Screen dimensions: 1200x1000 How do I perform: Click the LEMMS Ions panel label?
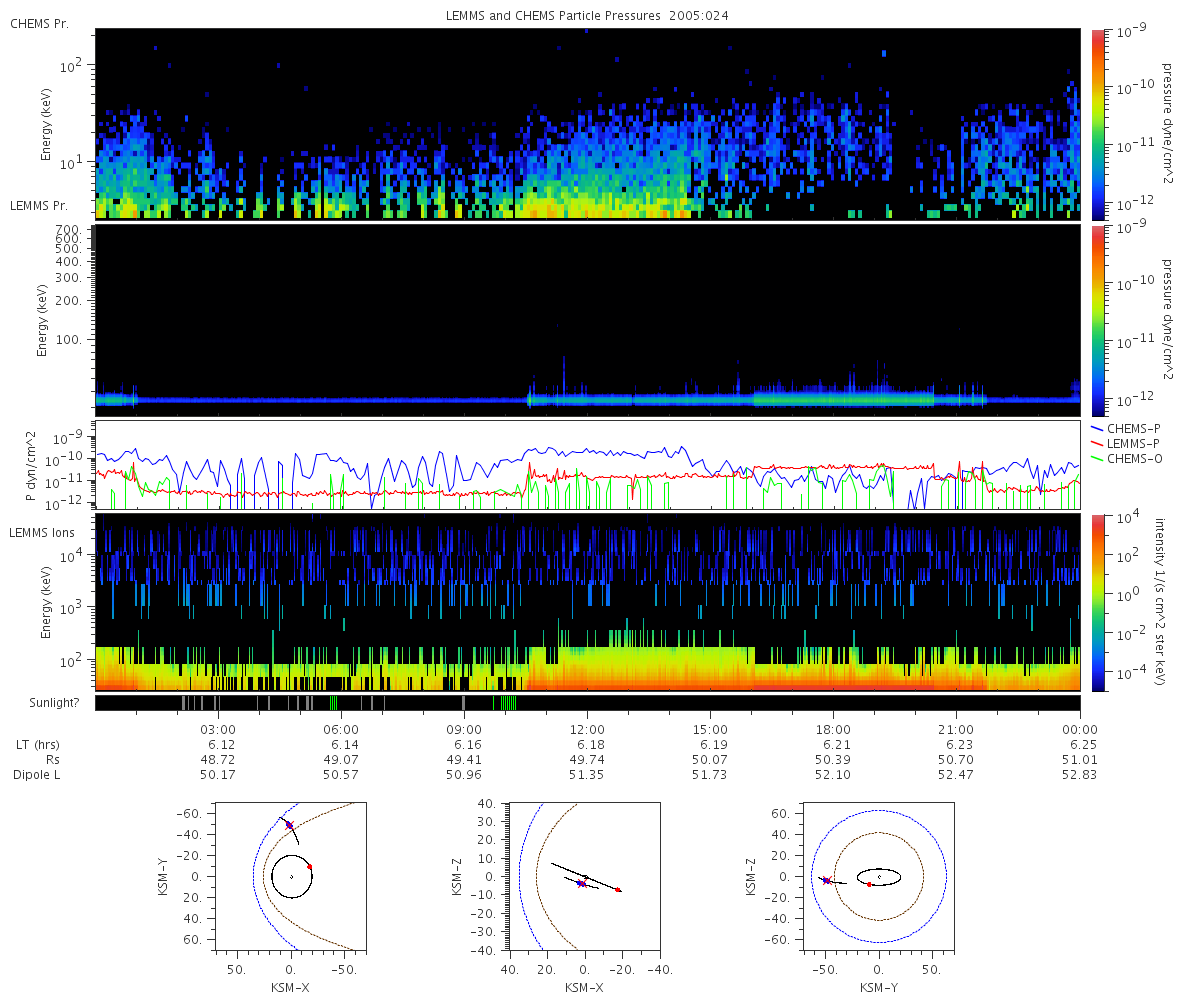pyautogui.click(x=42, y=533)
